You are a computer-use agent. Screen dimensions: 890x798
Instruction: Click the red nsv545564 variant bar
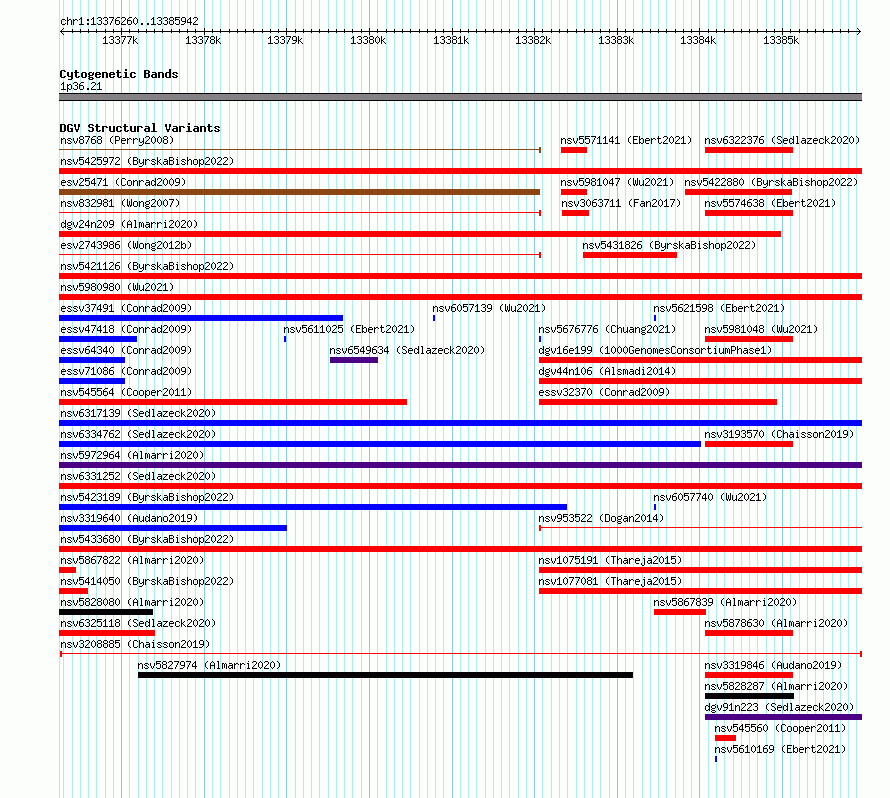(233, 402)
